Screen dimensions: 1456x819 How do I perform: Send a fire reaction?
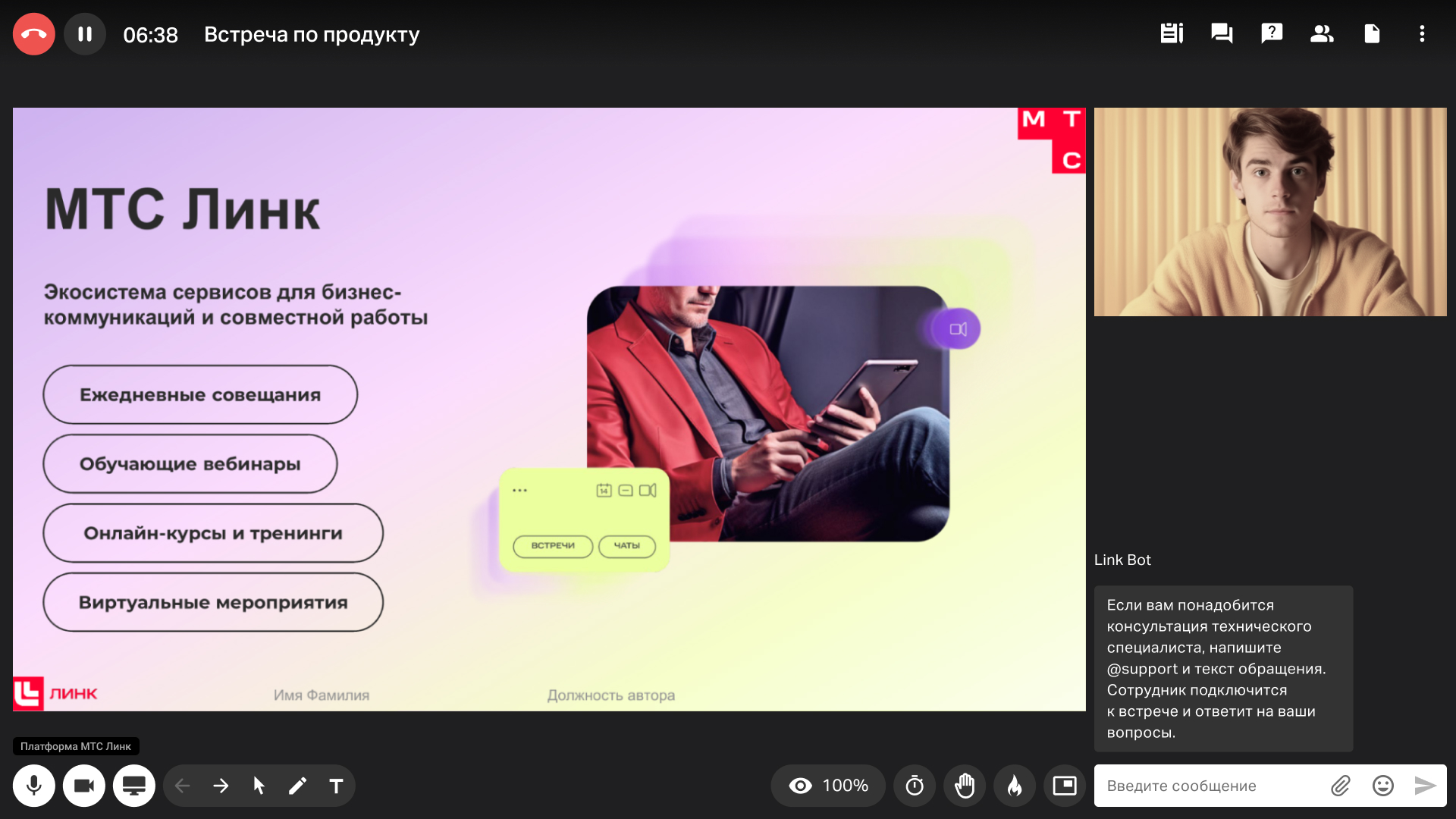[1015, 786]
